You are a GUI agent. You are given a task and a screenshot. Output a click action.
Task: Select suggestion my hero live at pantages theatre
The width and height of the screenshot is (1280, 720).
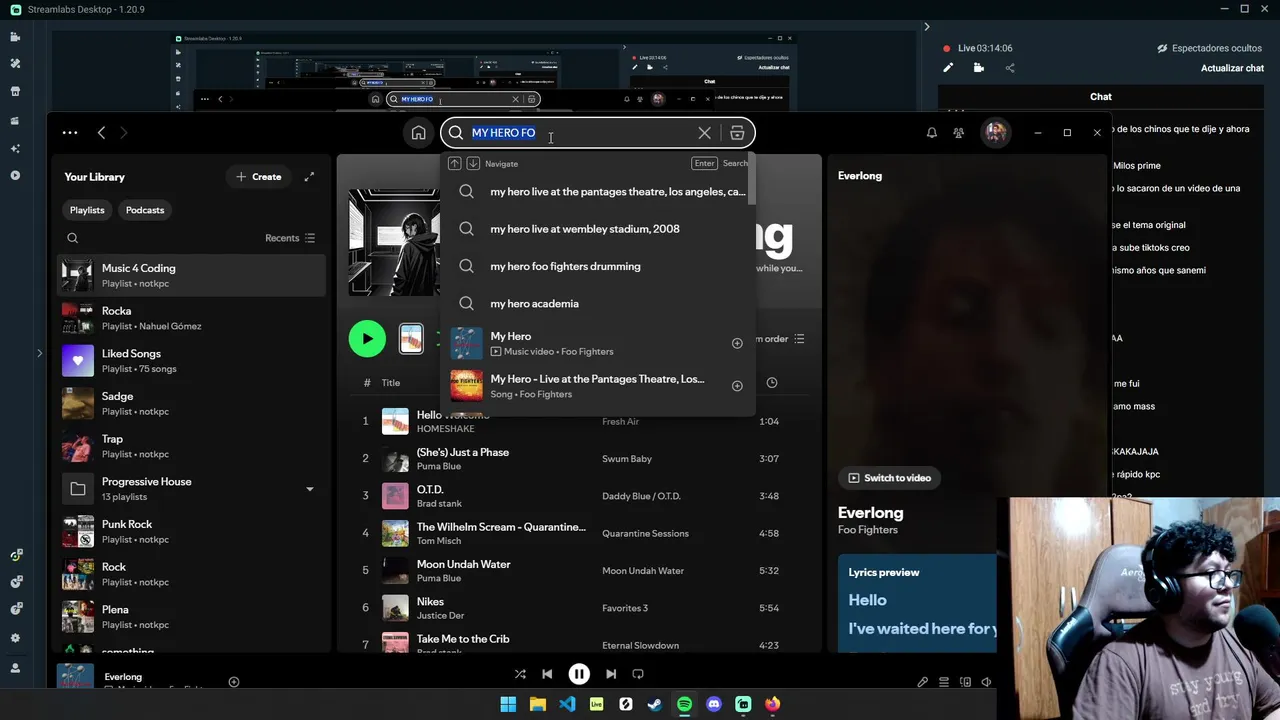coord(598,191)
